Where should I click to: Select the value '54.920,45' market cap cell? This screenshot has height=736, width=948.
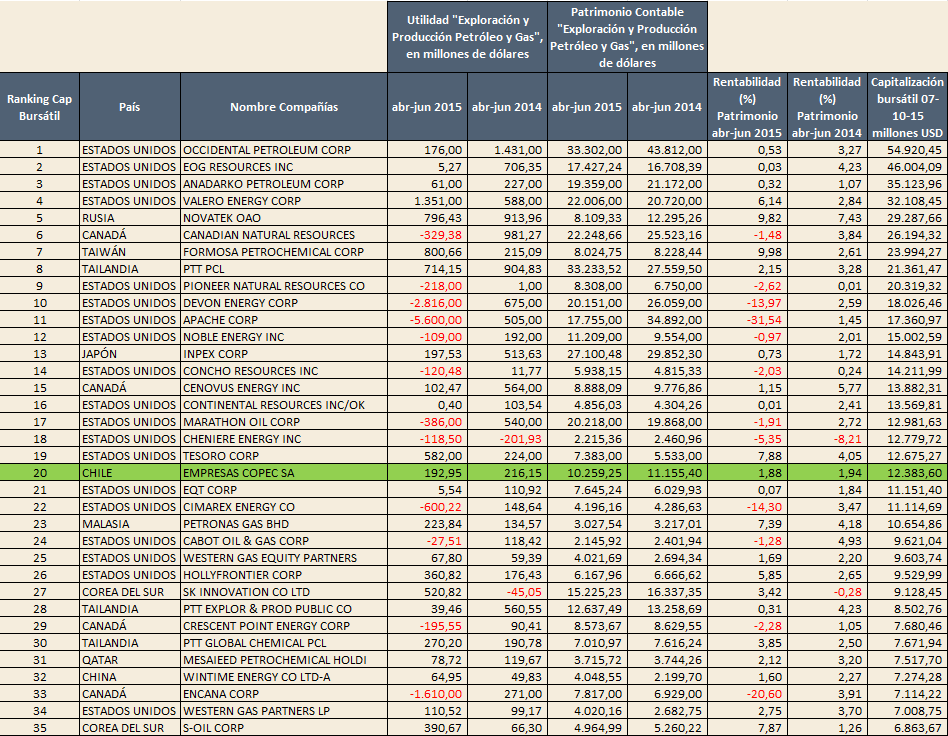907,150
